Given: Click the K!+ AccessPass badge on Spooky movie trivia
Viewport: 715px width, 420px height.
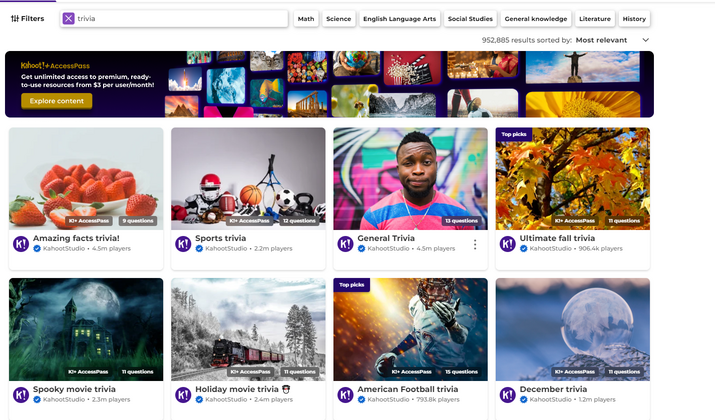Looking at the screenshot, I should pos(88,372).
